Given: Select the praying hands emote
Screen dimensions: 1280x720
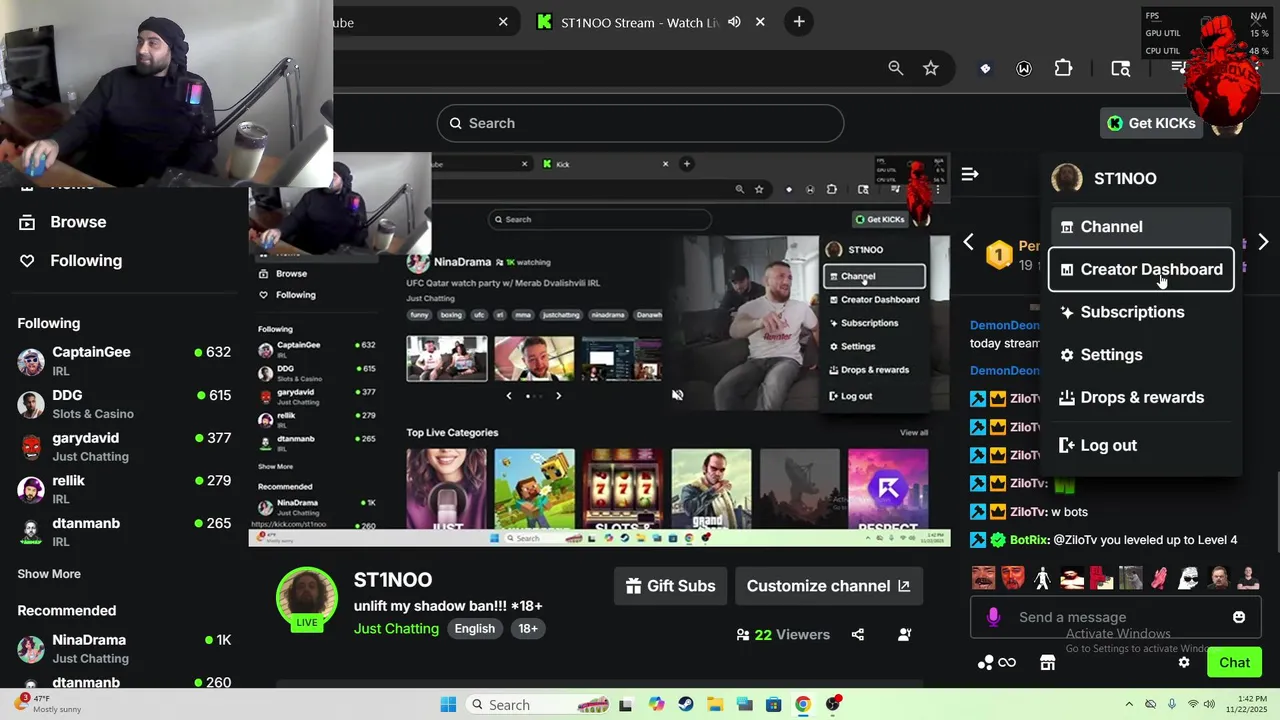Looking at the screenshot, I should [1160, 578].
